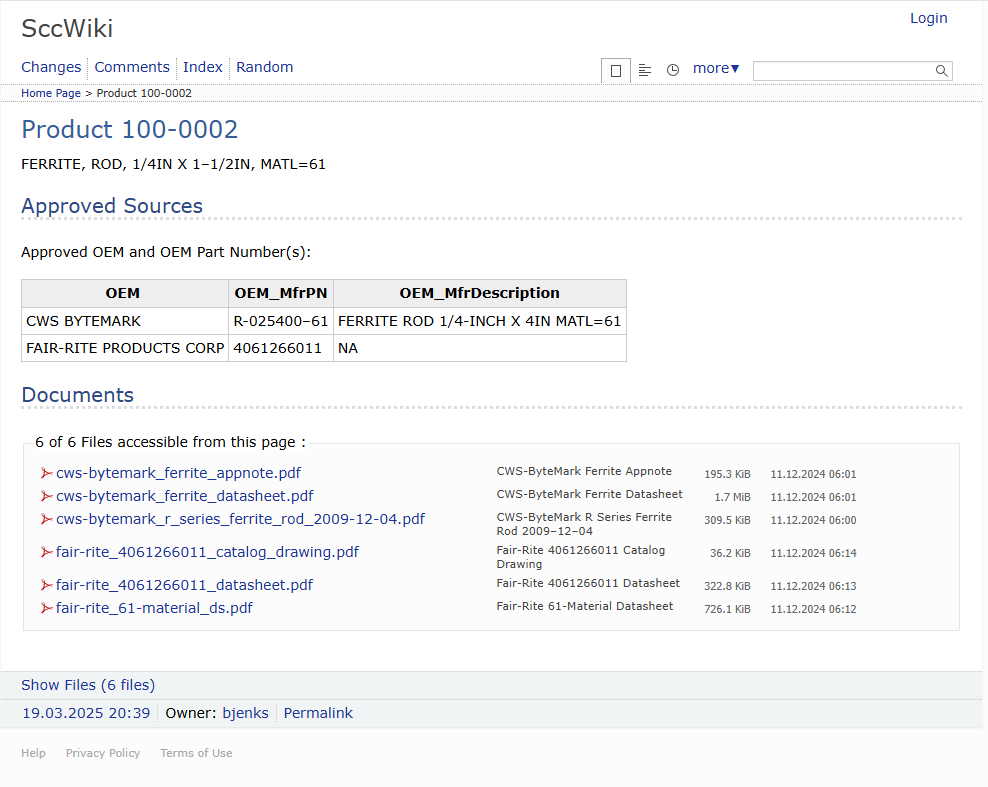Click PDF icon beside cws-bytemark_ferrite_datasheet.pdf

[46, 497]
